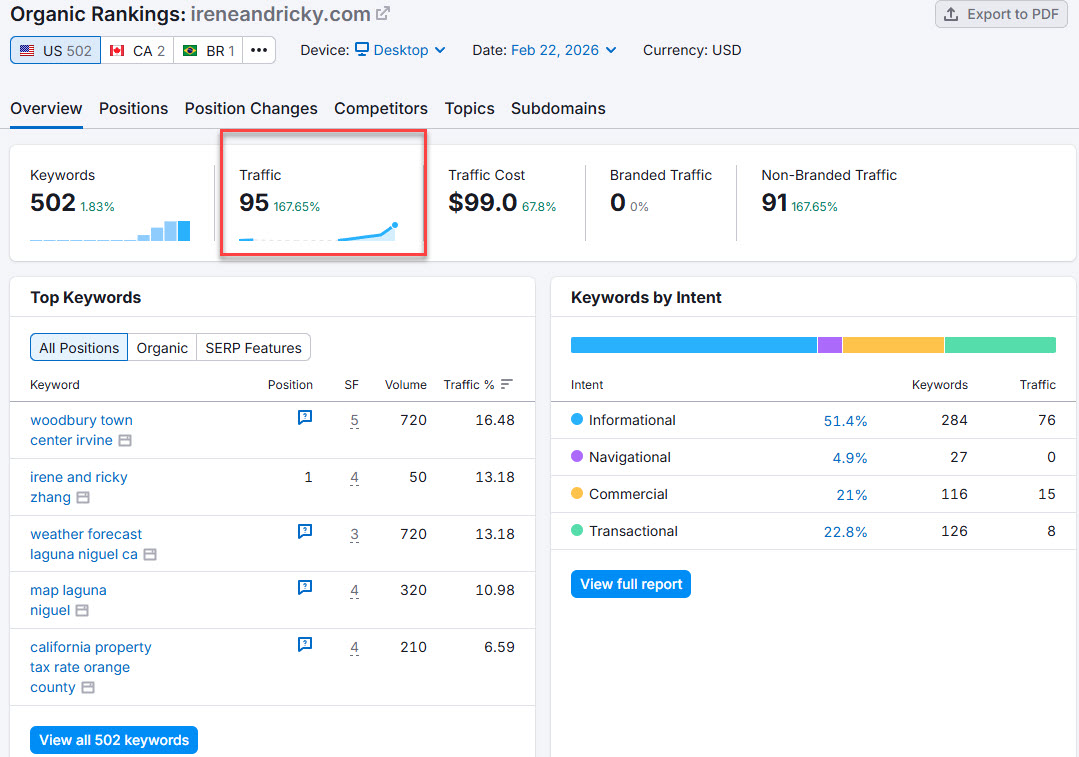Click View full report button

pos(630,584)
